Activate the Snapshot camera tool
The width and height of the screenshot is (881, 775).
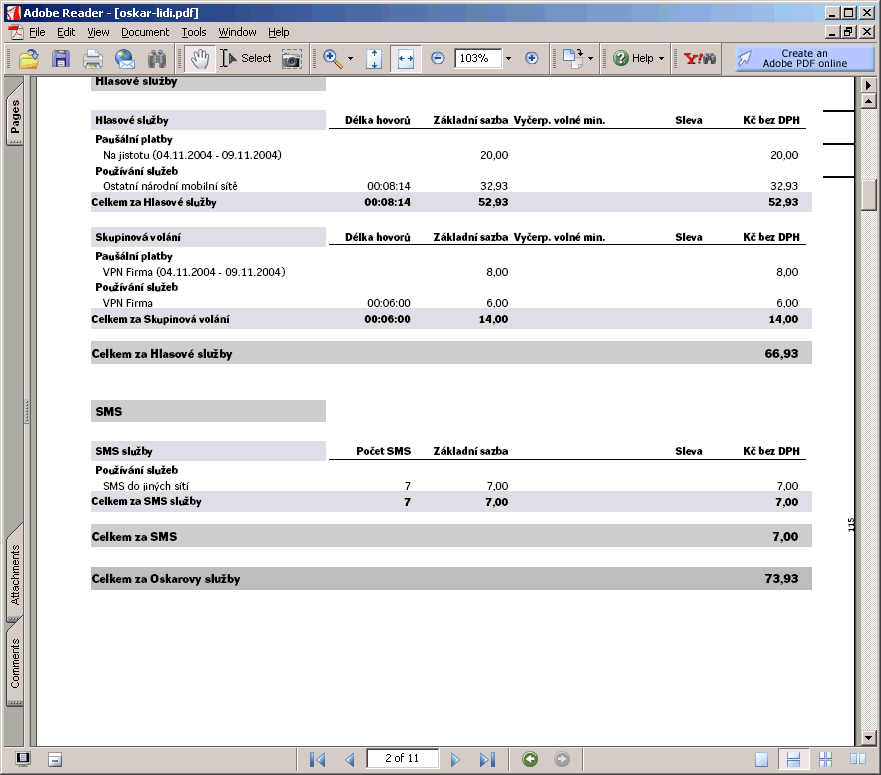pyautogui.click(x=291, y=59)
